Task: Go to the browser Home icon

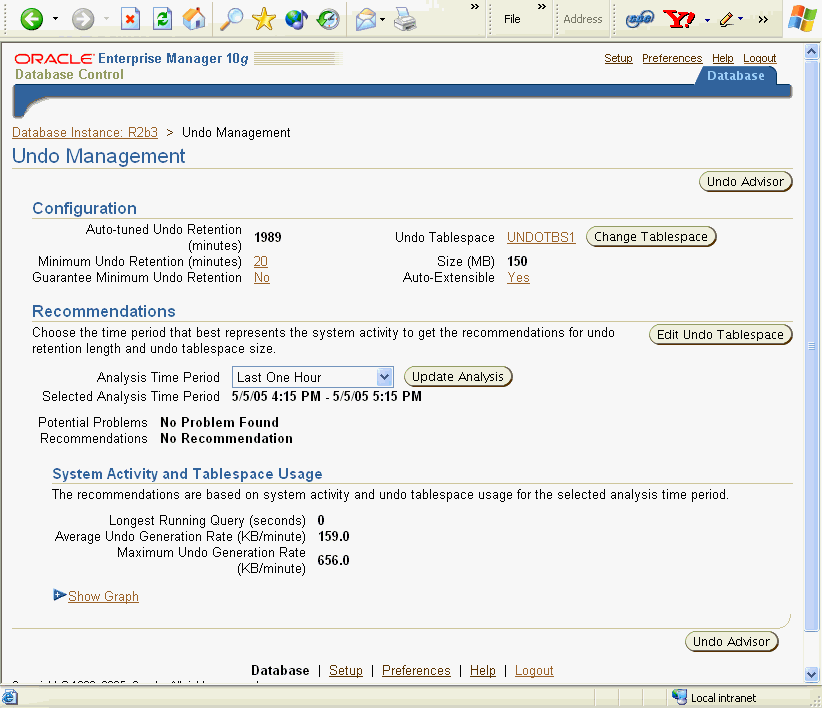Action: (195, 19)
